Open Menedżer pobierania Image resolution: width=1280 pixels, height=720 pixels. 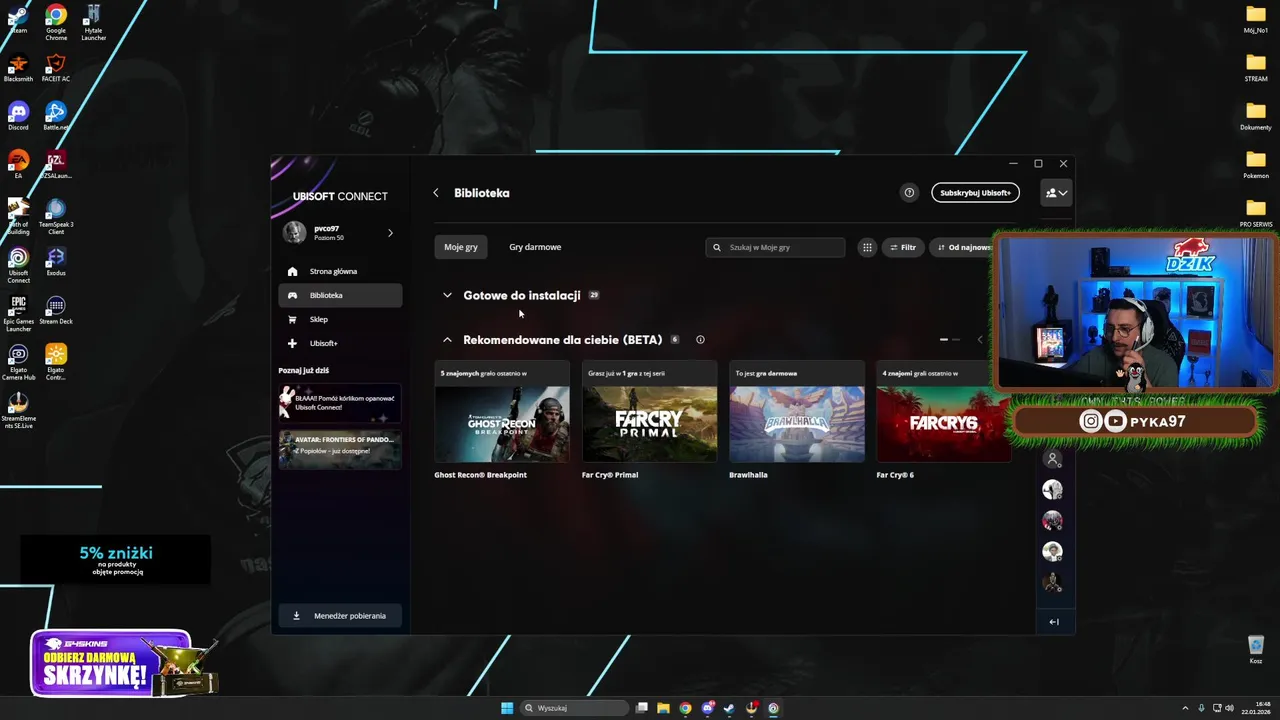pos(340,616)
